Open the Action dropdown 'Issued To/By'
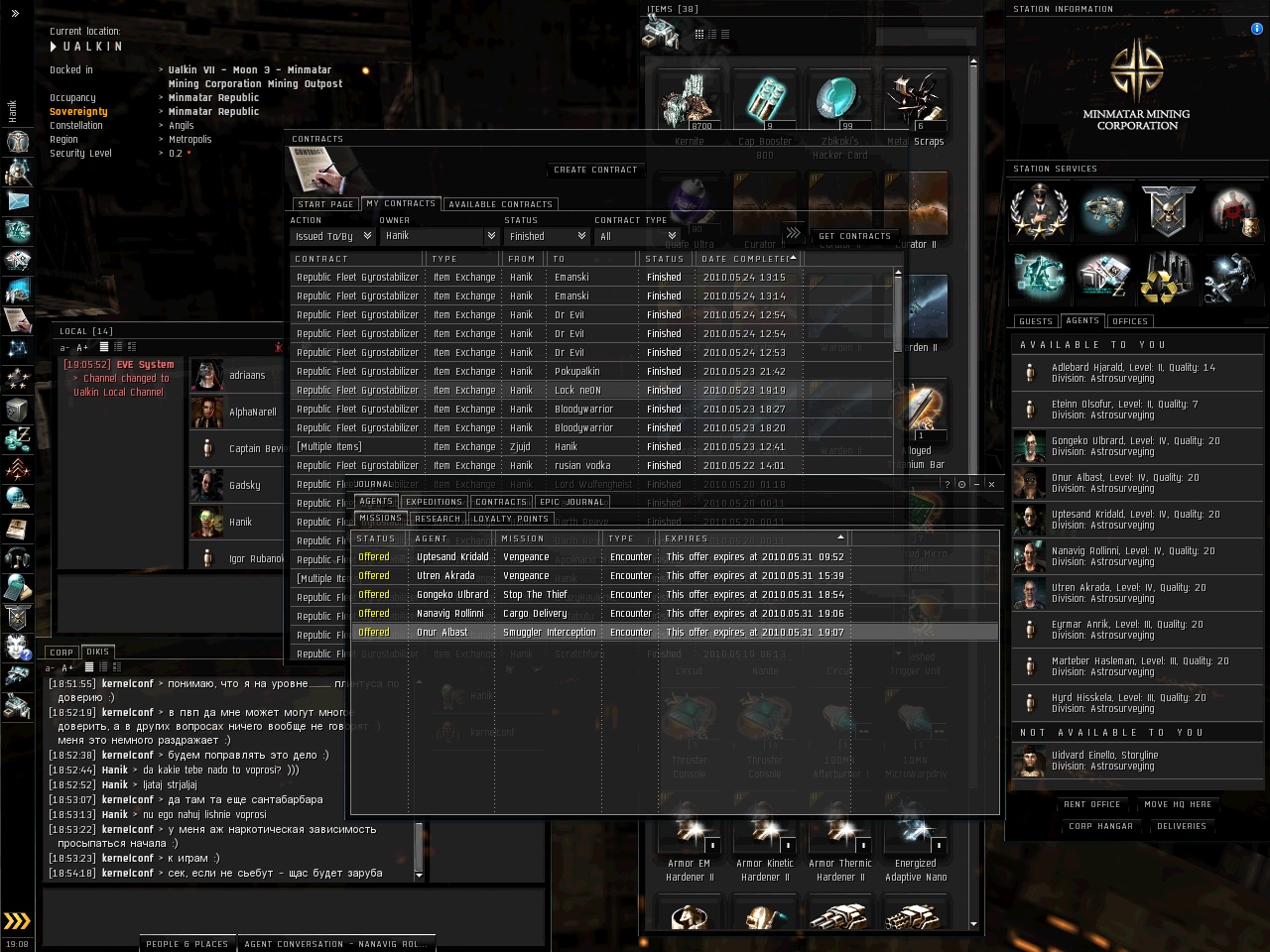This screenshot has width=1270, height=952. click(x=331, y=236)
